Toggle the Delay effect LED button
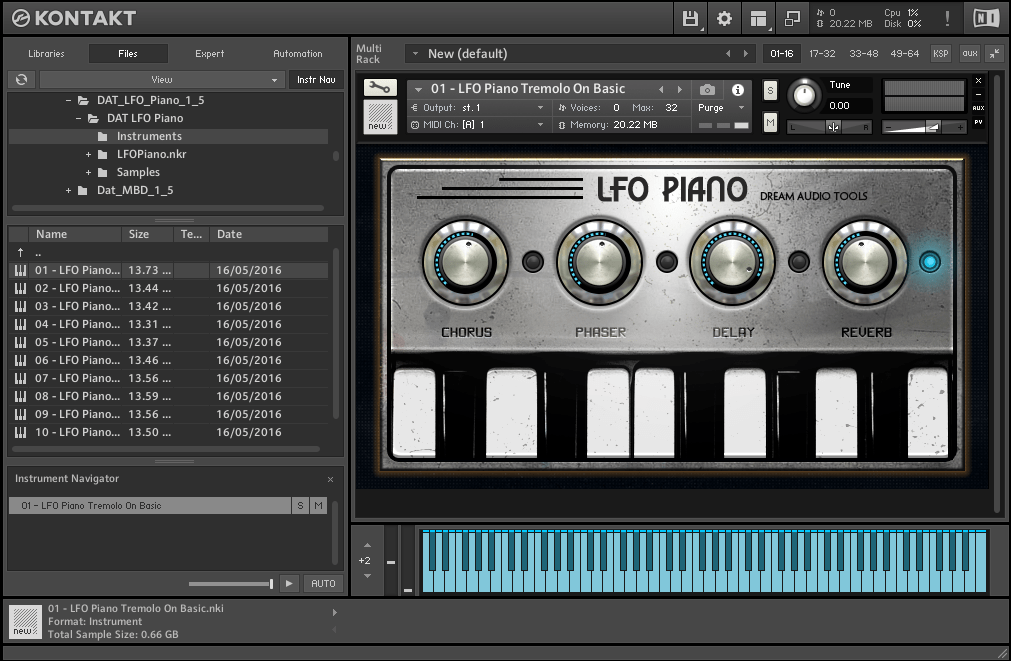1011x661 pixels. pos(798,262)
